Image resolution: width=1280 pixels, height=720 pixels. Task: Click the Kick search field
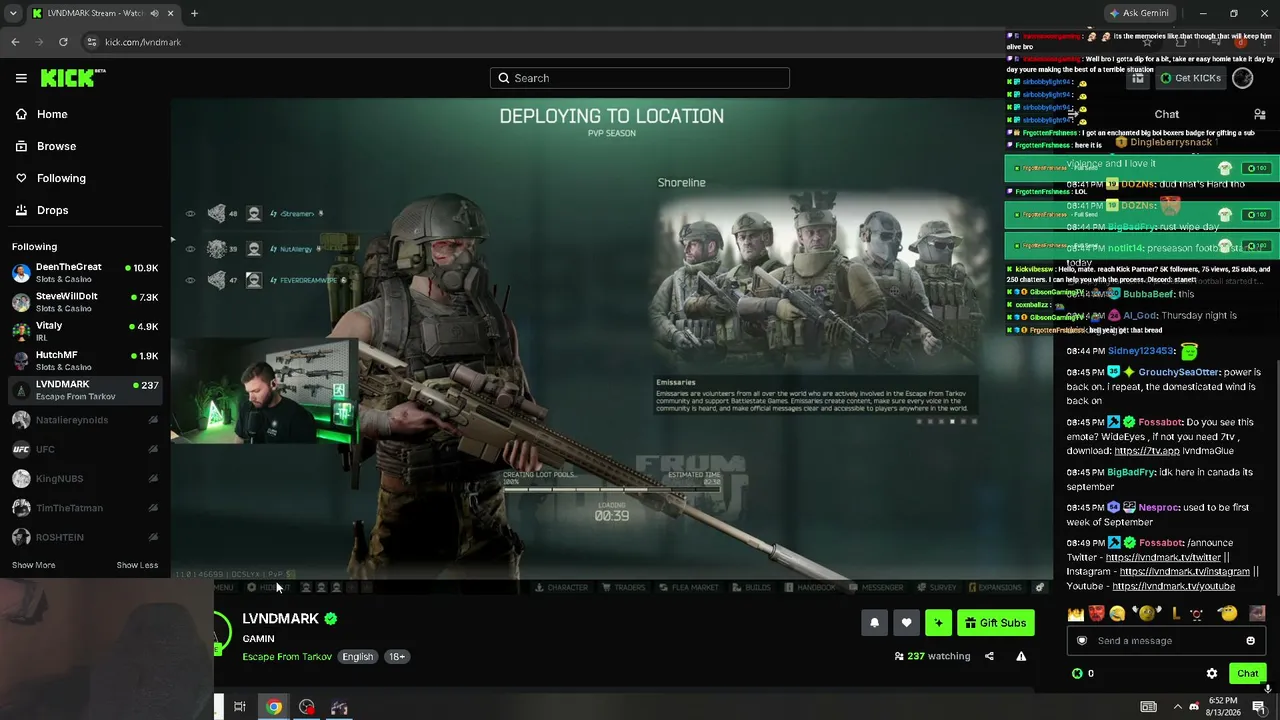coord(640,78)
